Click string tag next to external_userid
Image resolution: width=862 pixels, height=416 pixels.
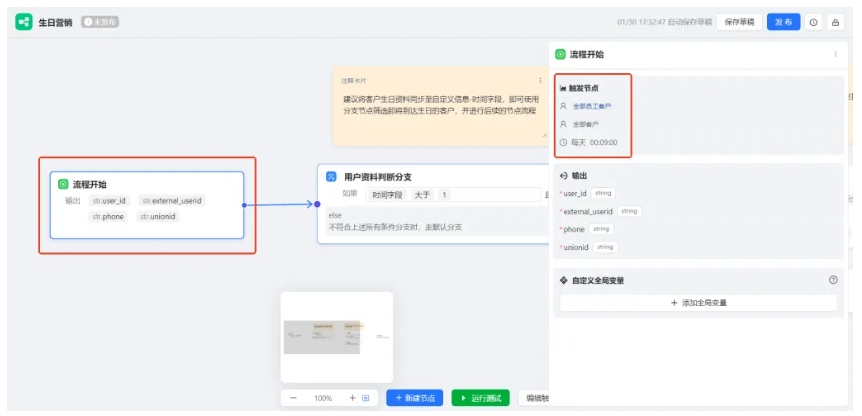[629, 211]
